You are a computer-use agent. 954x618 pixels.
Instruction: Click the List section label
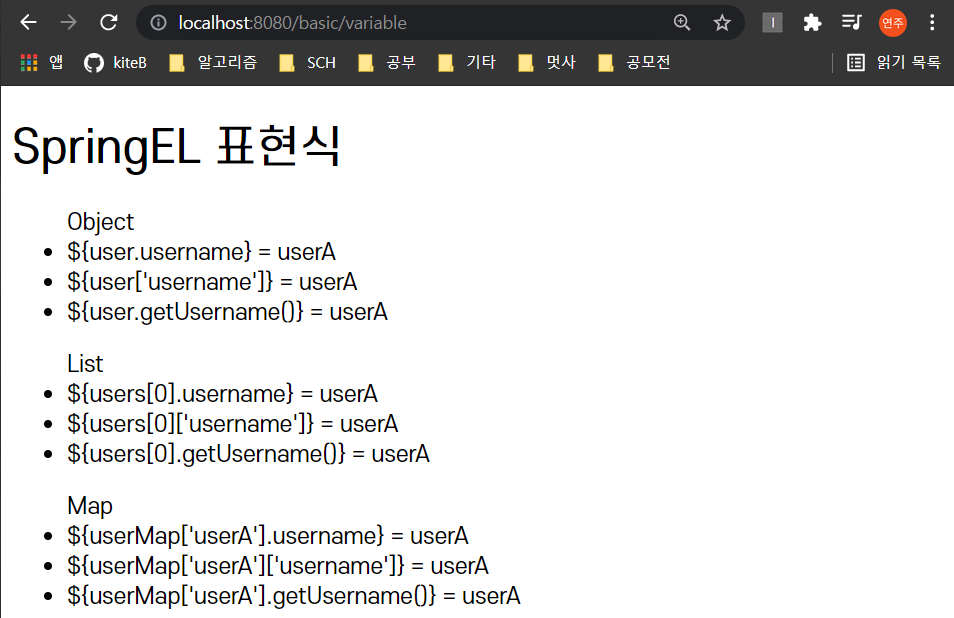click(x=85, y=364)
